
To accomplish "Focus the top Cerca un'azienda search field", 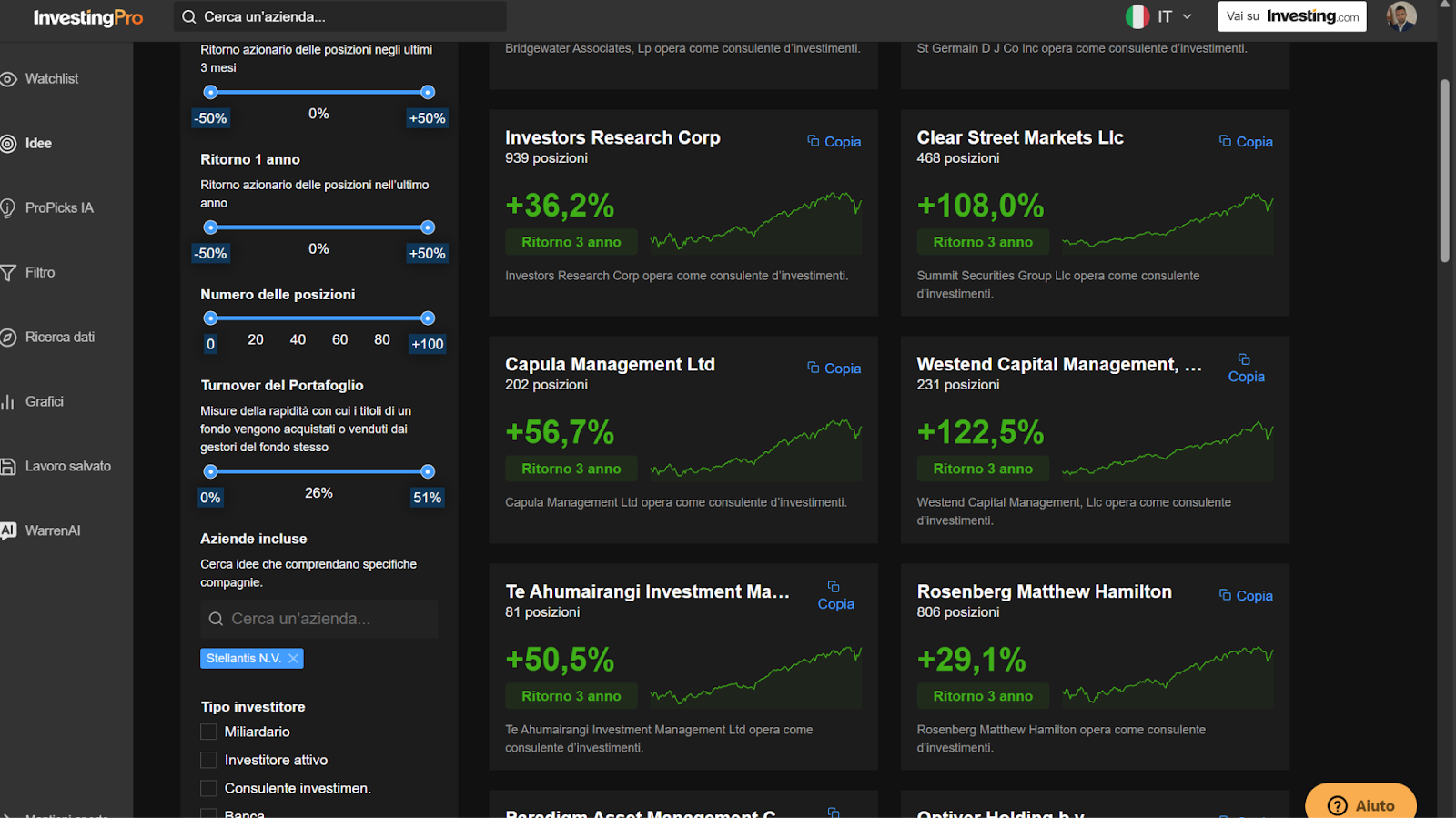I will (340, 16).
